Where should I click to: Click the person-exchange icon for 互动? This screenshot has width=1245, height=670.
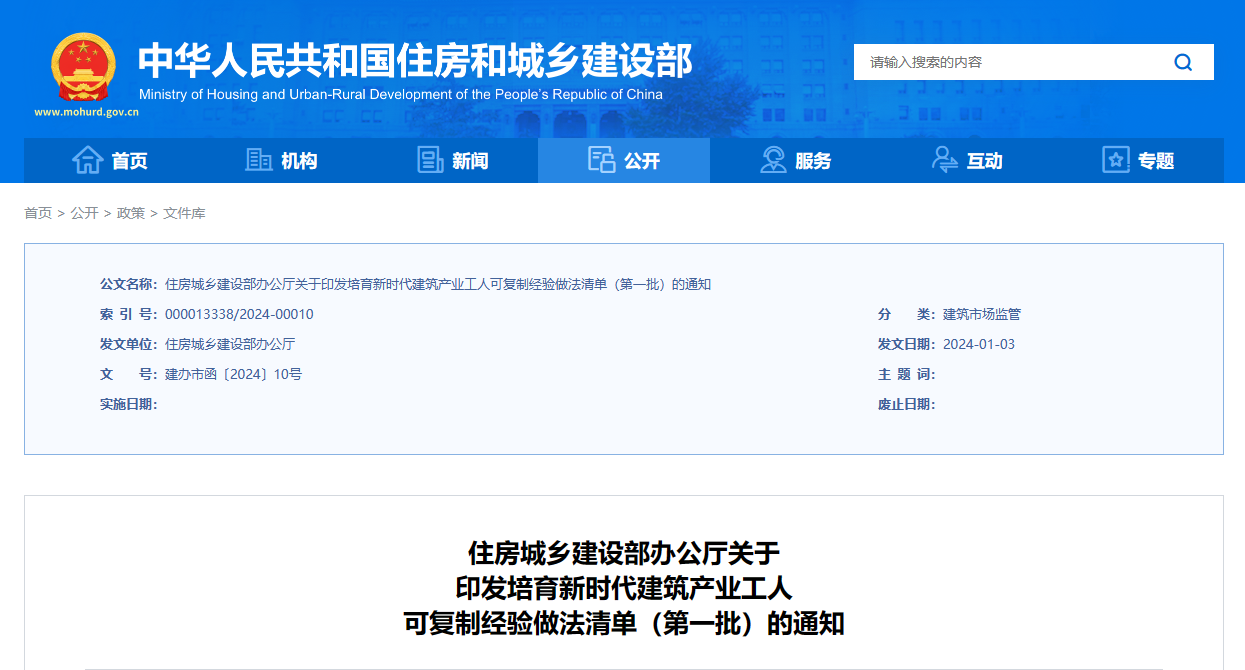(944, 160)
